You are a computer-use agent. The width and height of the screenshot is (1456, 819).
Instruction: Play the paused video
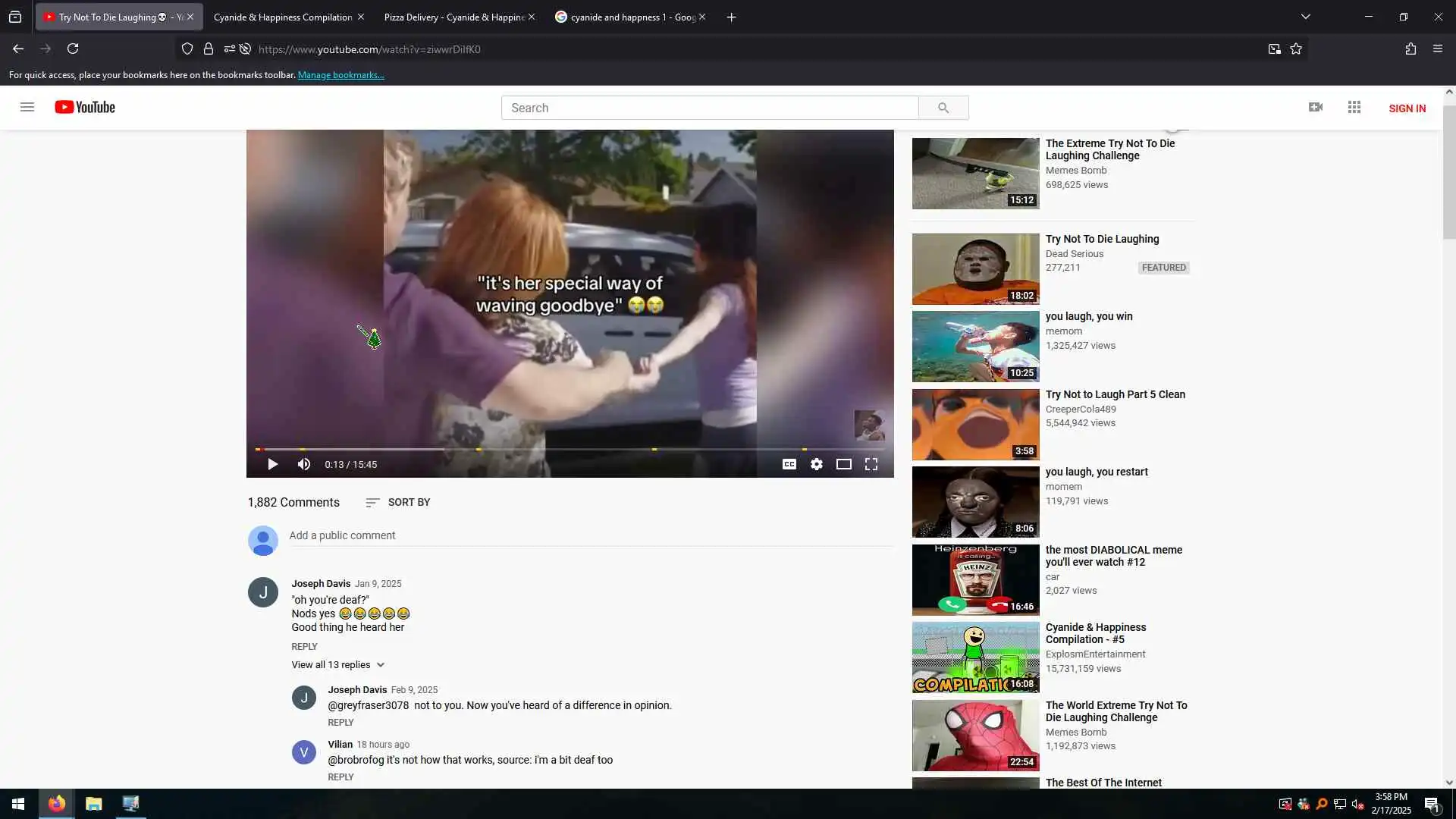(272, 464)
